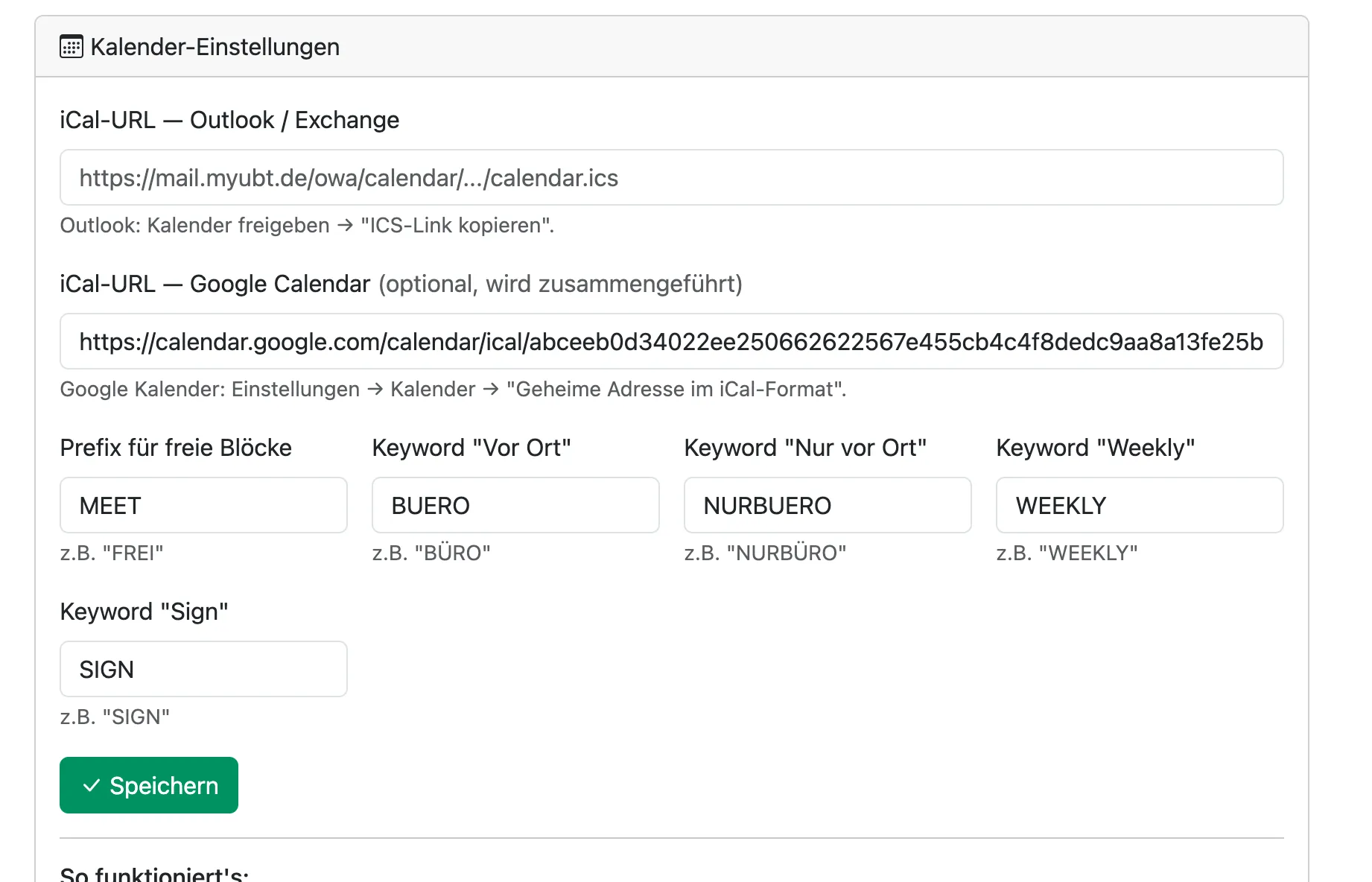The height and width of the screenshot is (882, 1372).
Task: Click the z.B. "SIGN" hint text
Action: [x=115, y=717]
